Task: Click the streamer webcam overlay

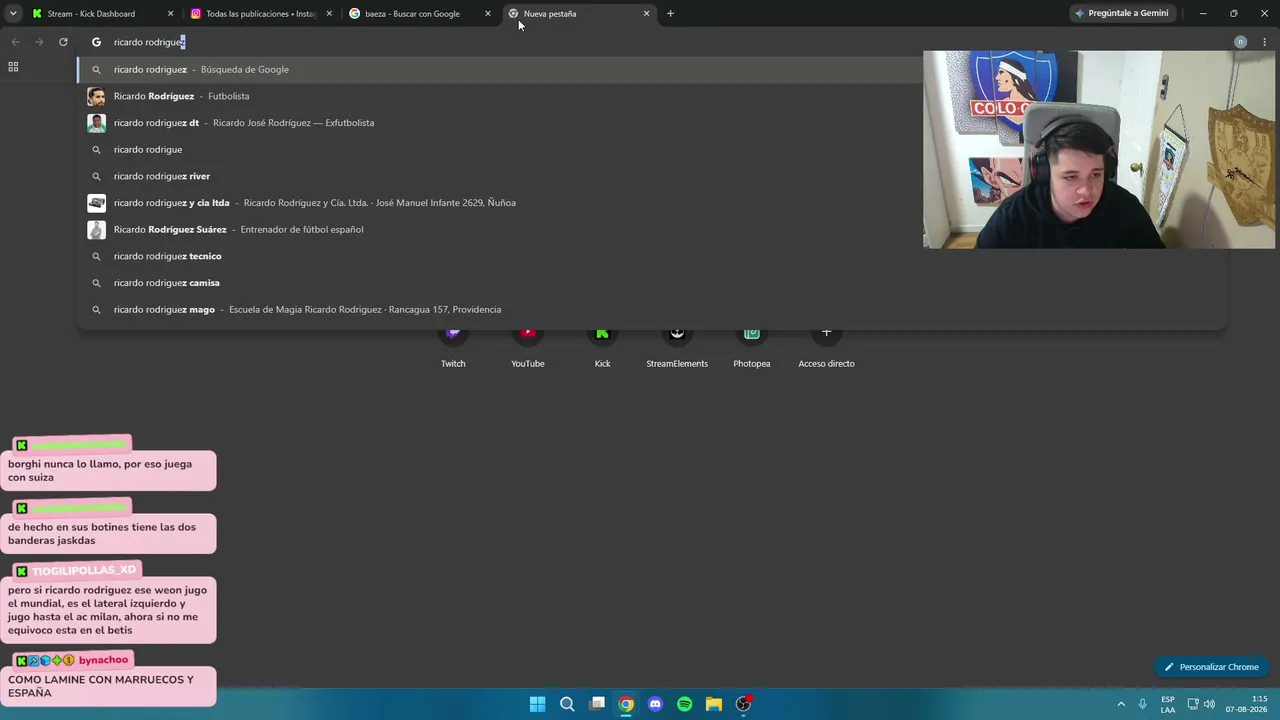Action: click(1099, 149)
